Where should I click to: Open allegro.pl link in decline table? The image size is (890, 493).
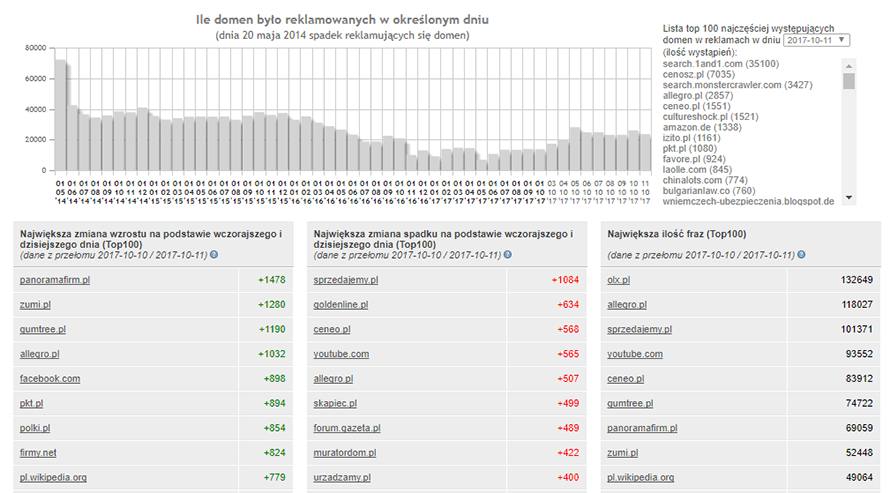333,378
